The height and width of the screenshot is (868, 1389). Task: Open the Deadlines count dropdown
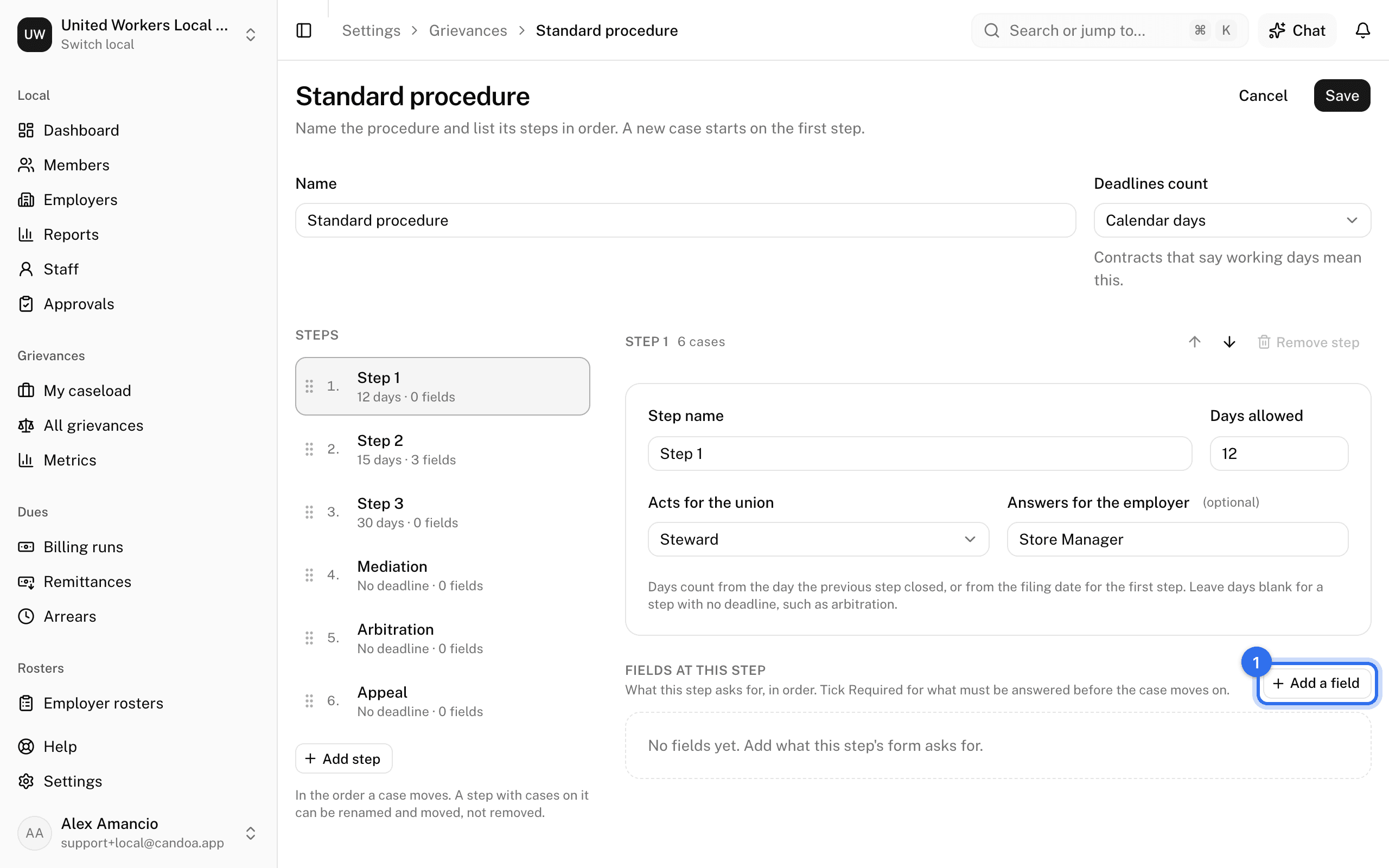pyautogui.click(x=1232, y=220)
